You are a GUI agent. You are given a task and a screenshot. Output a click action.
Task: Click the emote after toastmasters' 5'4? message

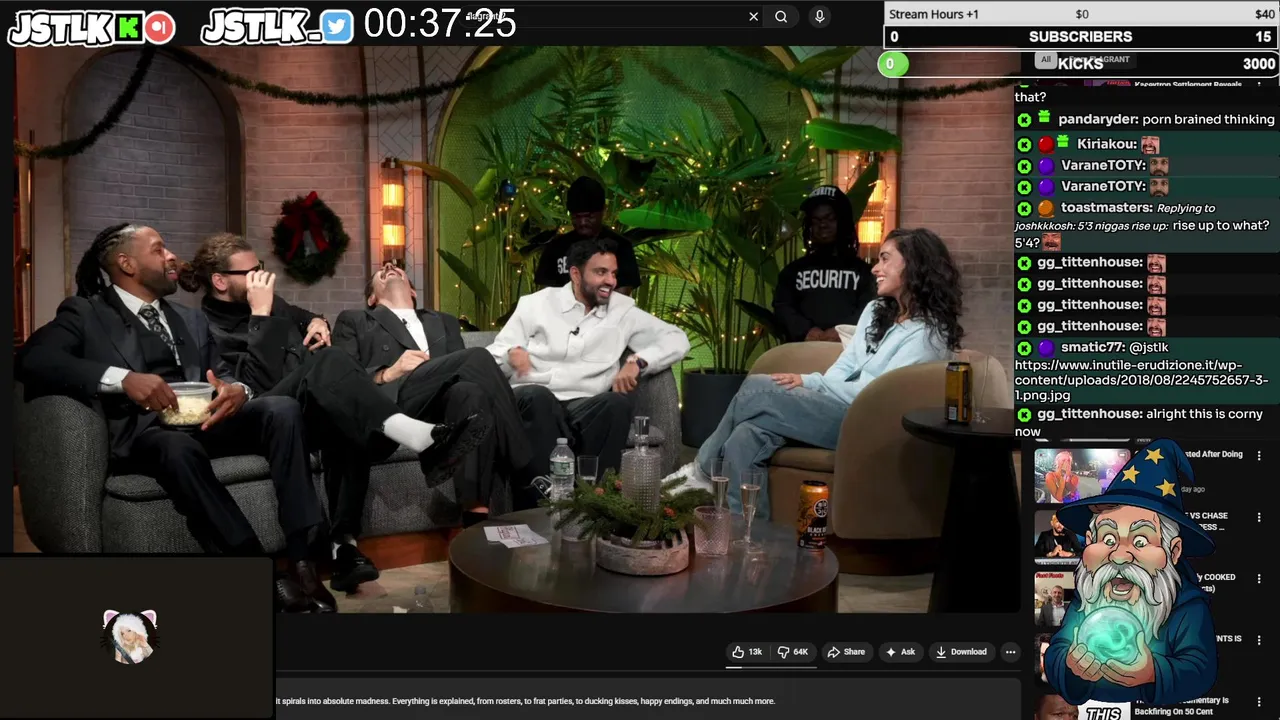coord(1051,242)
